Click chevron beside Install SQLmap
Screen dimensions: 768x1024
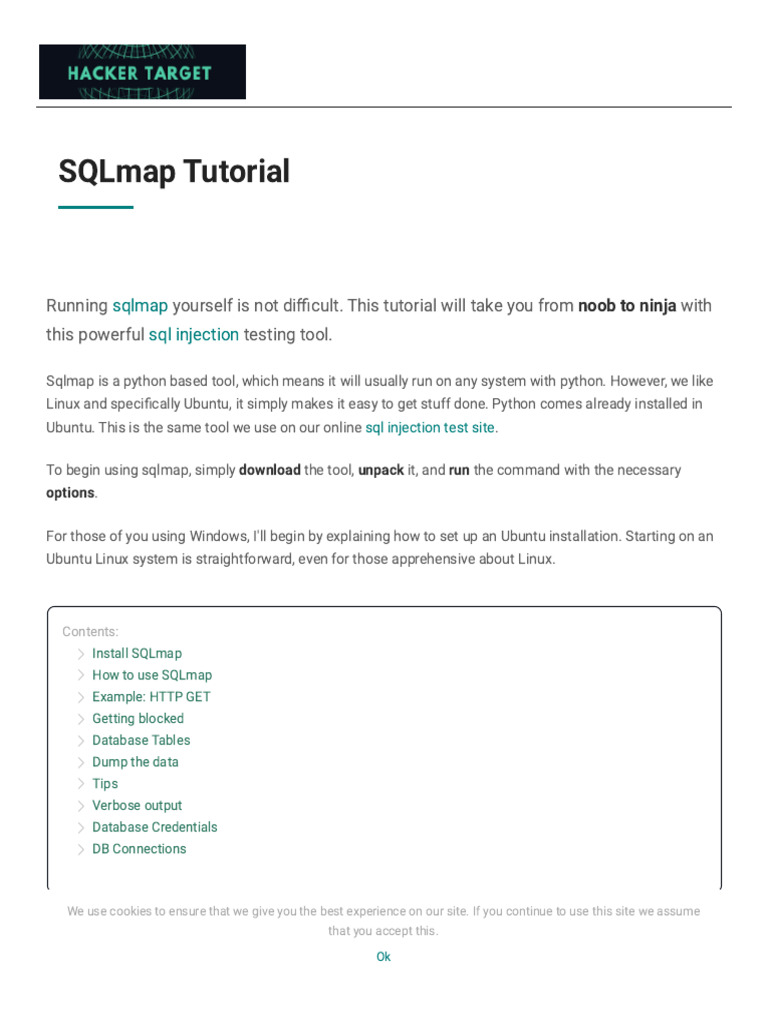click(81, 654)
